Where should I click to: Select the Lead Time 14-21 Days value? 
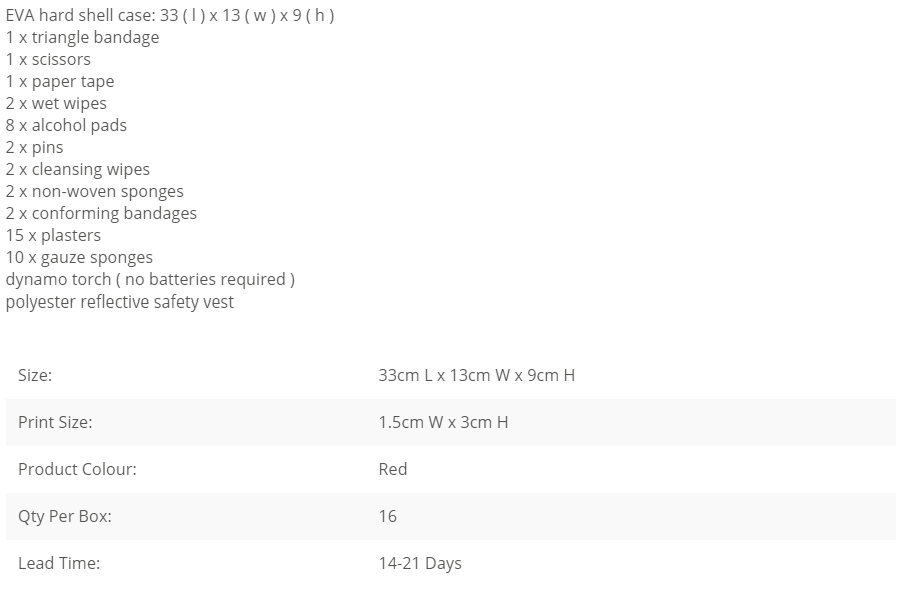click(420, 564)
